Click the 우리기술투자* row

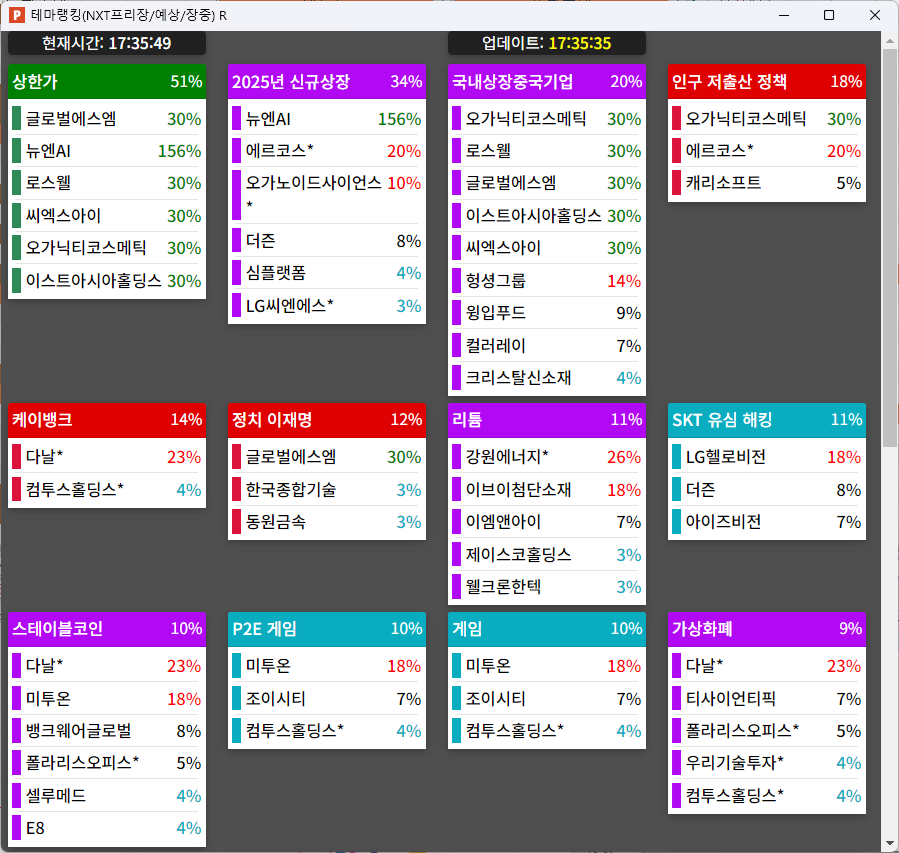767,763
